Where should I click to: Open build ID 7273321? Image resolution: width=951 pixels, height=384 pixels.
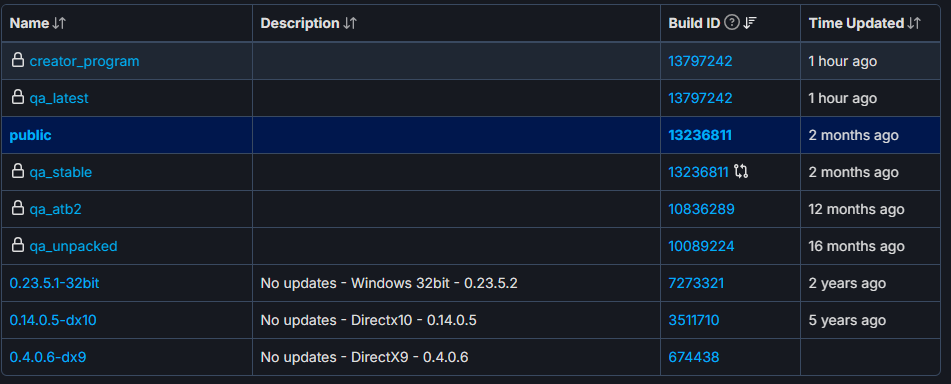point(696,283)
